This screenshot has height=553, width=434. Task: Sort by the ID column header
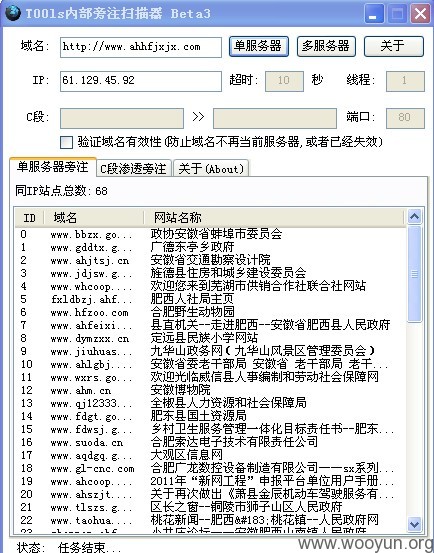coord(30,218)
